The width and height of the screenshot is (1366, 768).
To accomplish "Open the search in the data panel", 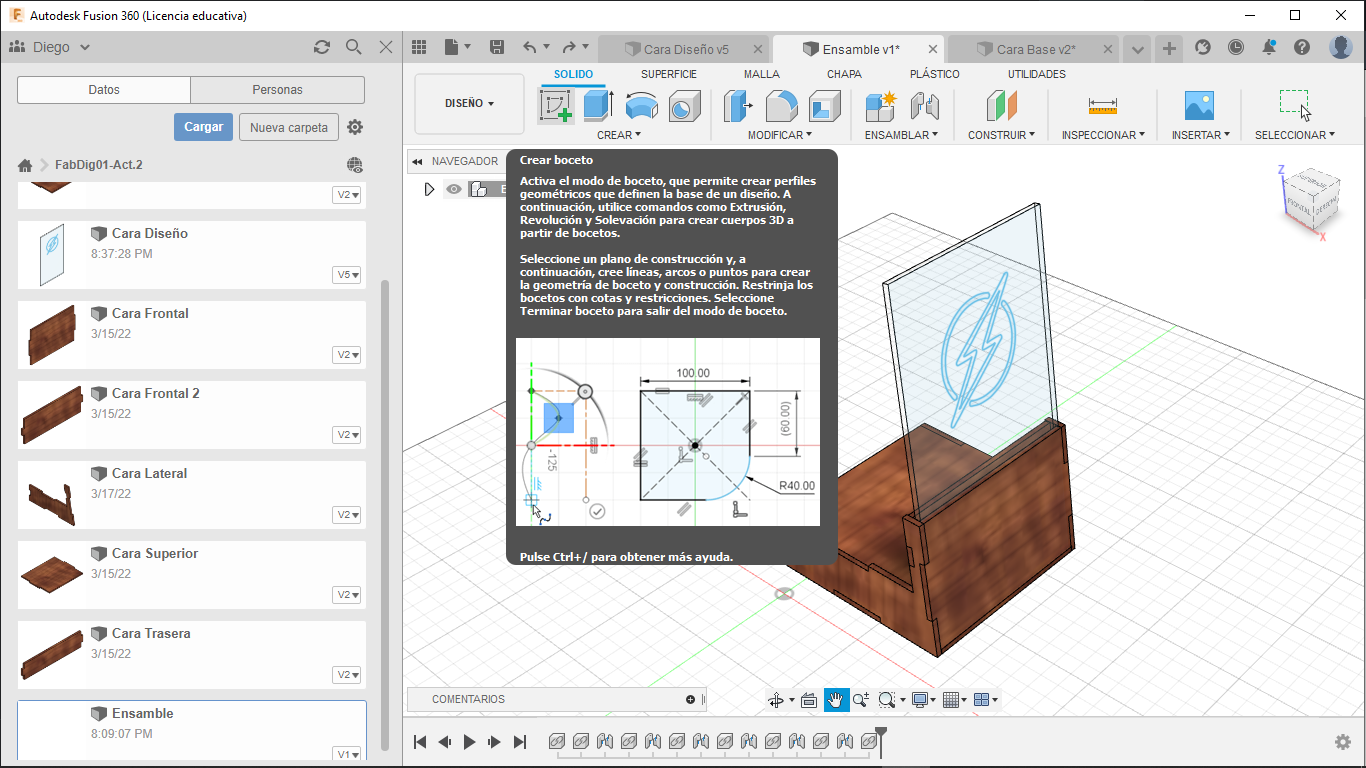I will tap(353, 47).
